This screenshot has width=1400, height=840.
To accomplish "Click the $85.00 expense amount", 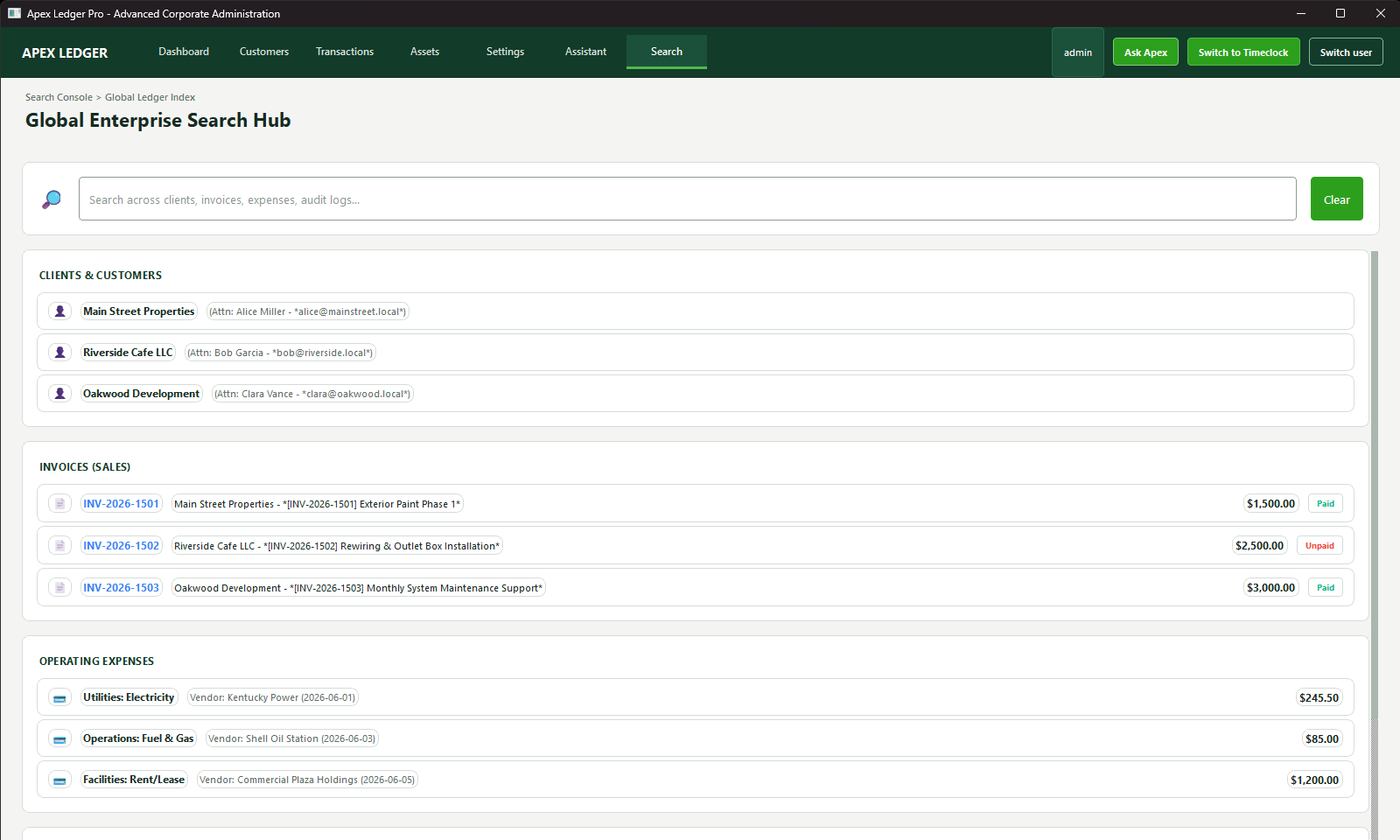I will pyautogui.click(x=1322, y=738).
